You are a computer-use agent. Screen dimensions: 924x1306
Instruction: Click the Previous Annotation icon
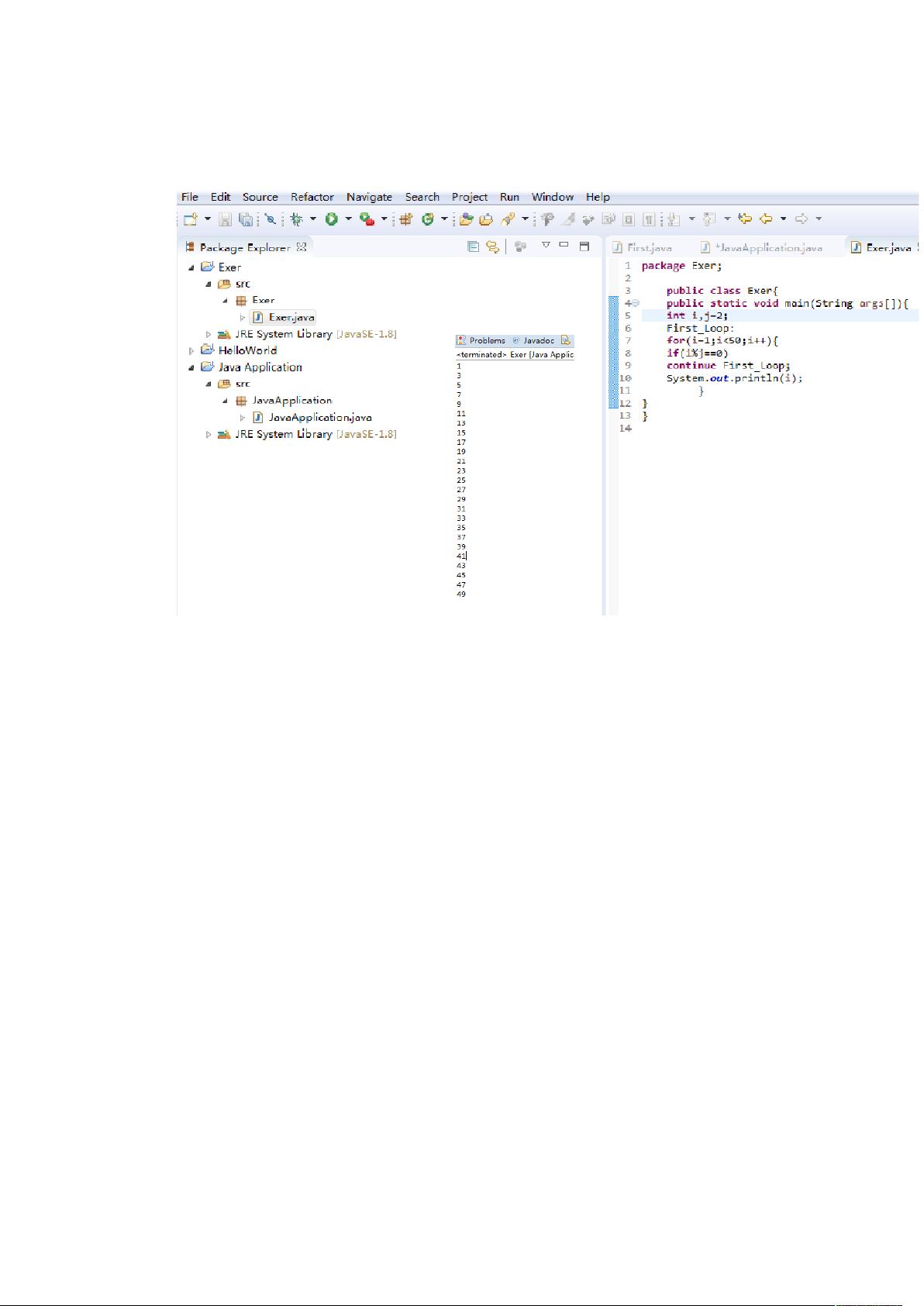[x=709, y=219]
